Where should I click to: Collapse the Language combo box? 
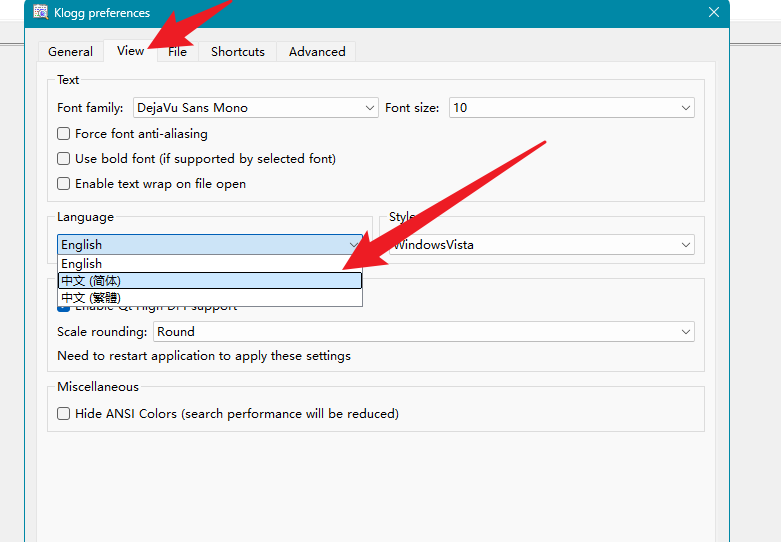coord(210,245)
